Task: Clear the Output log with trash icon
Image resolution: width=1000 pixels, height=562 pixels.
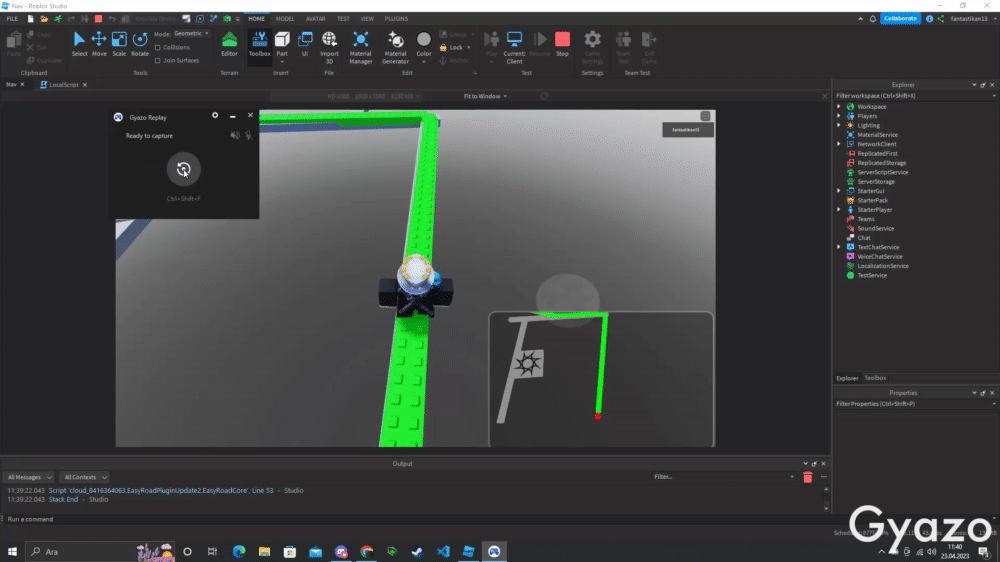Action: 807,477
